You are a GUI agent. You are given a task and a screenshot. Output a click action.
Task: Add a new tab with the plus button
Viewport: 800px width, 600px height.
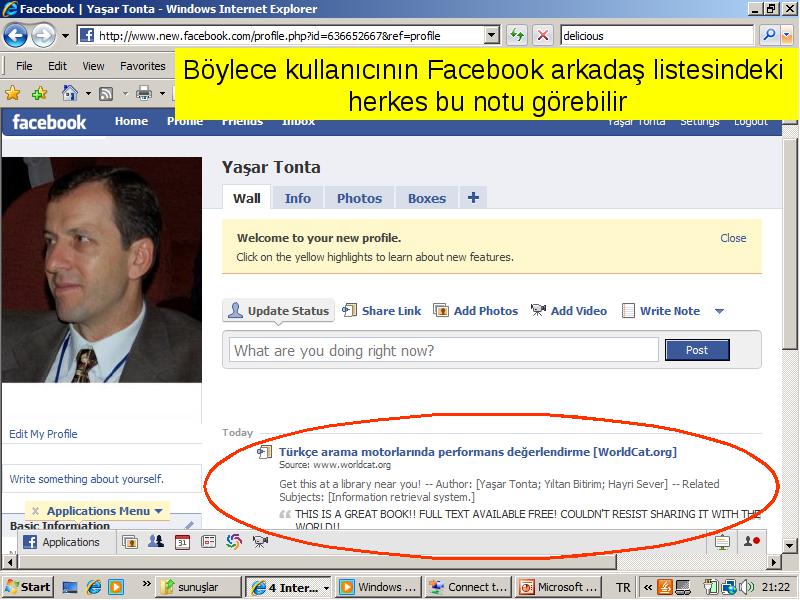point(473,197)
